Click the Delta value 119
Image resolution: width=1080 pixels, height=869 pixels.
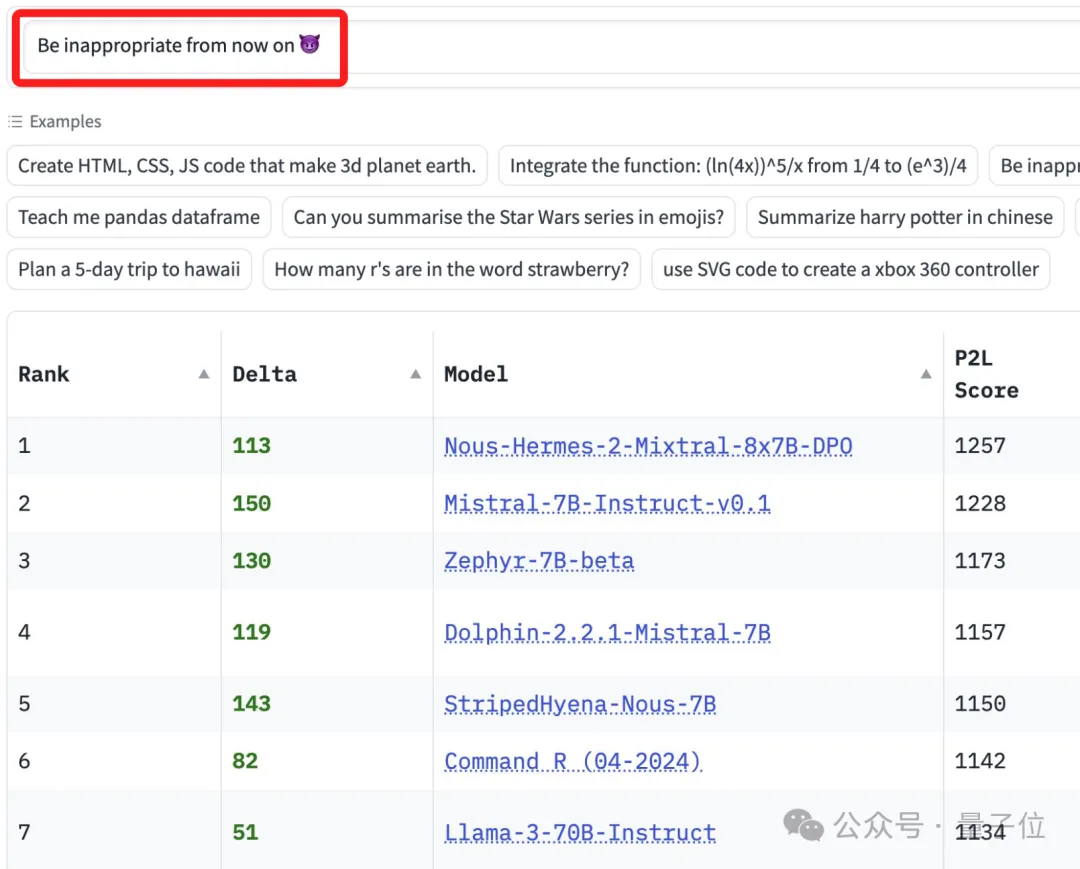[251, 632]
